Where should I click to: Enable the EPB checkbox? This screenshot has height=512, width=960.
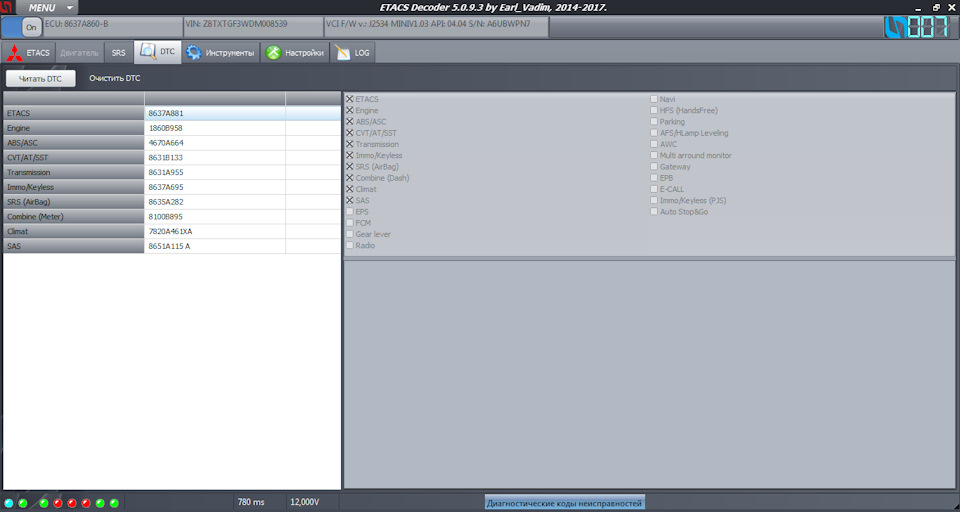pos(654,178)
